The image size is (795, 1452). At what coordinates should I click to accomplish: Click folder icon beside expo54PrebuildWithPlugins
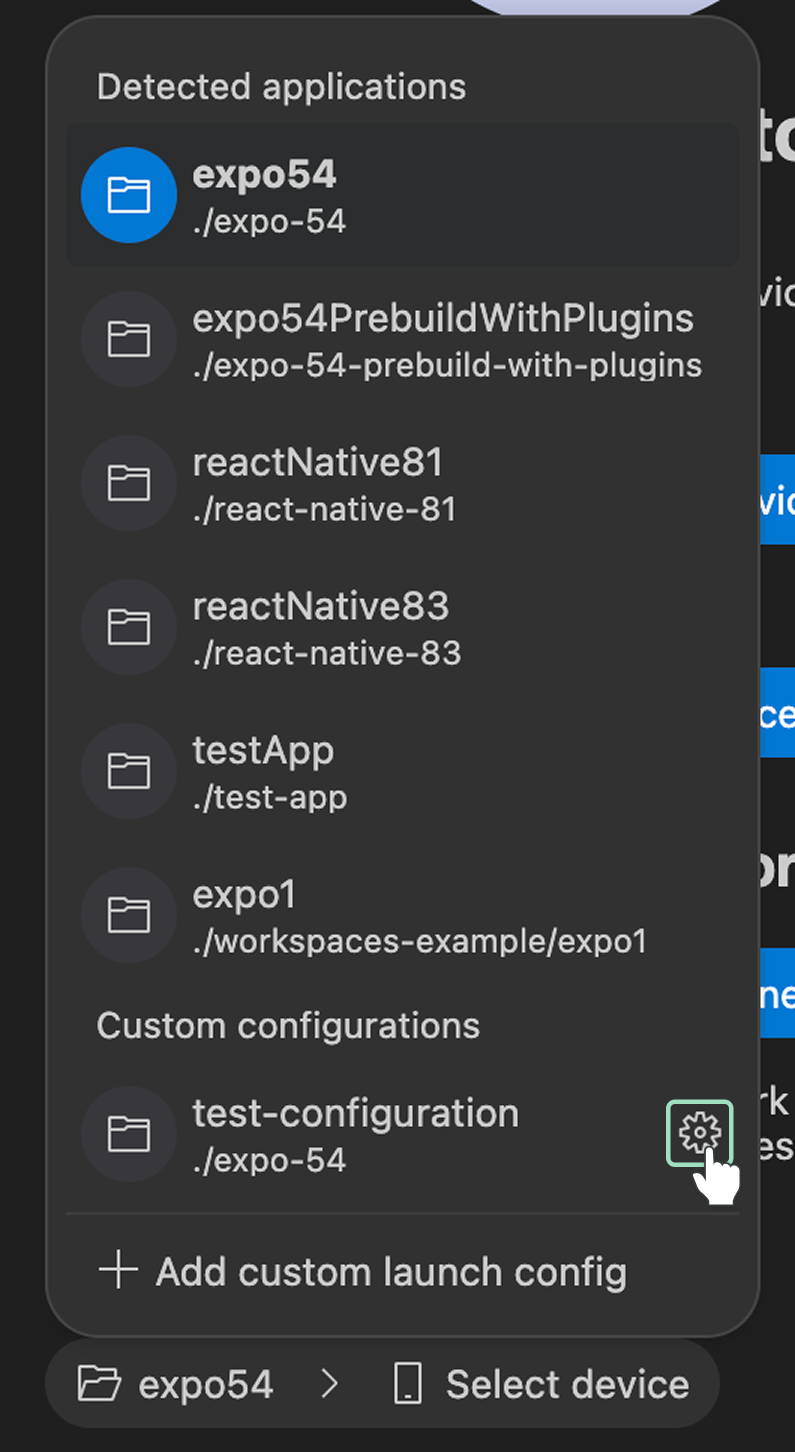pos(129,339)
